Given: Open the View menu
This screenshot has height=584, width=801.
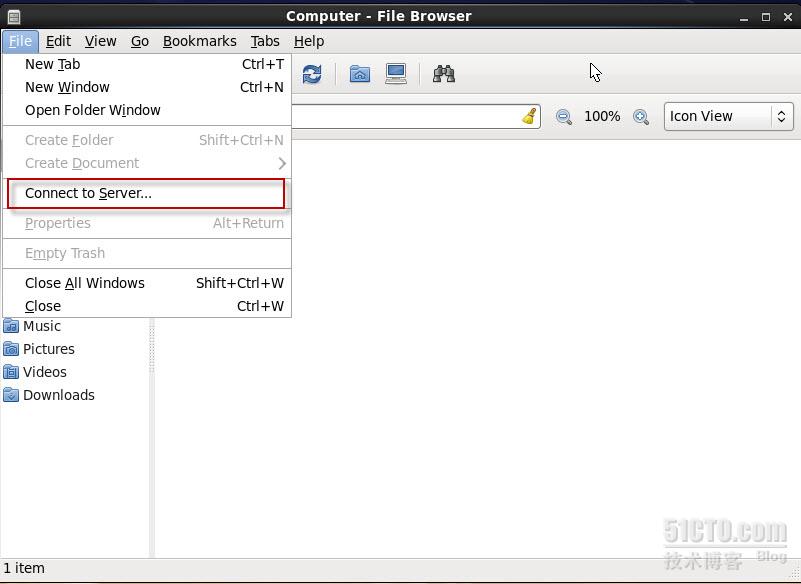Looking at the screenshot, I should click(x=101, y=41).
